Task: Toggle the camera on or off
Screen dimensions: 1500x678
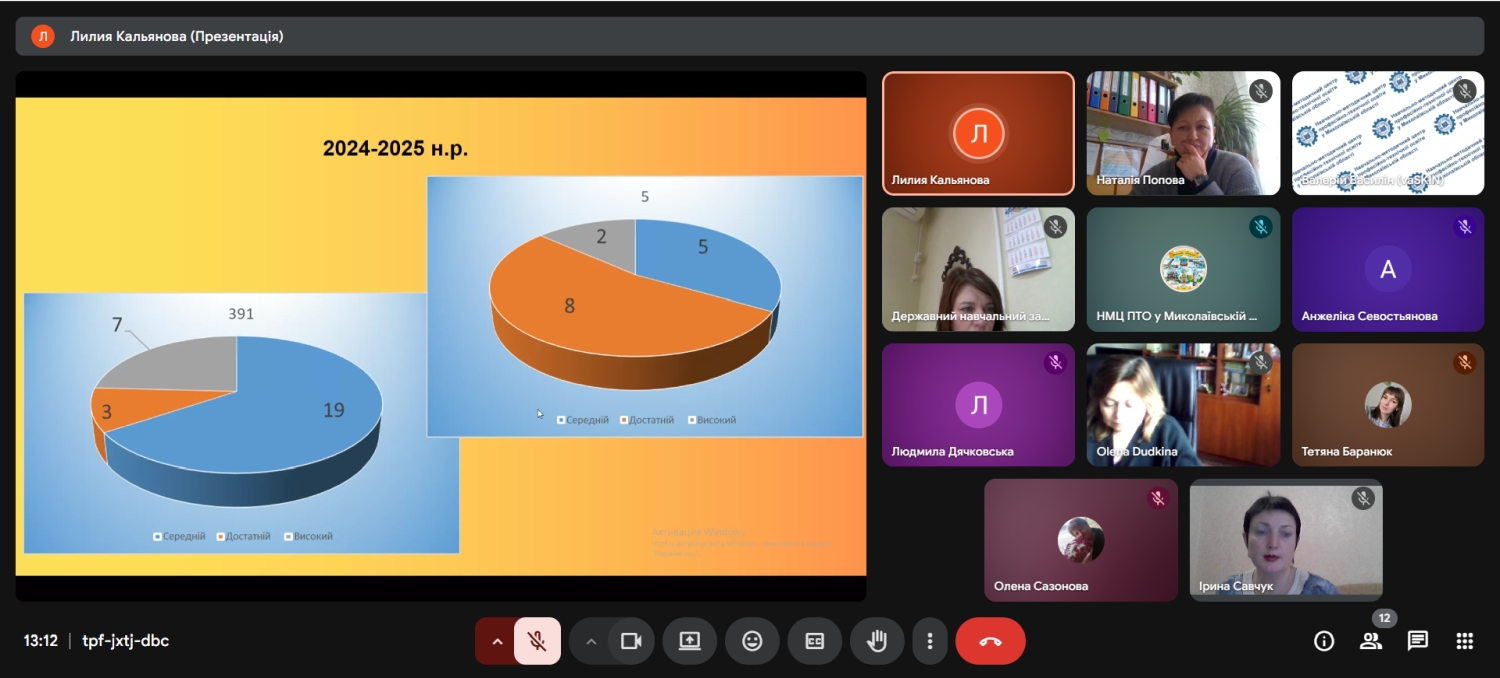Action: pyautogui.click(x=631, y=641)
